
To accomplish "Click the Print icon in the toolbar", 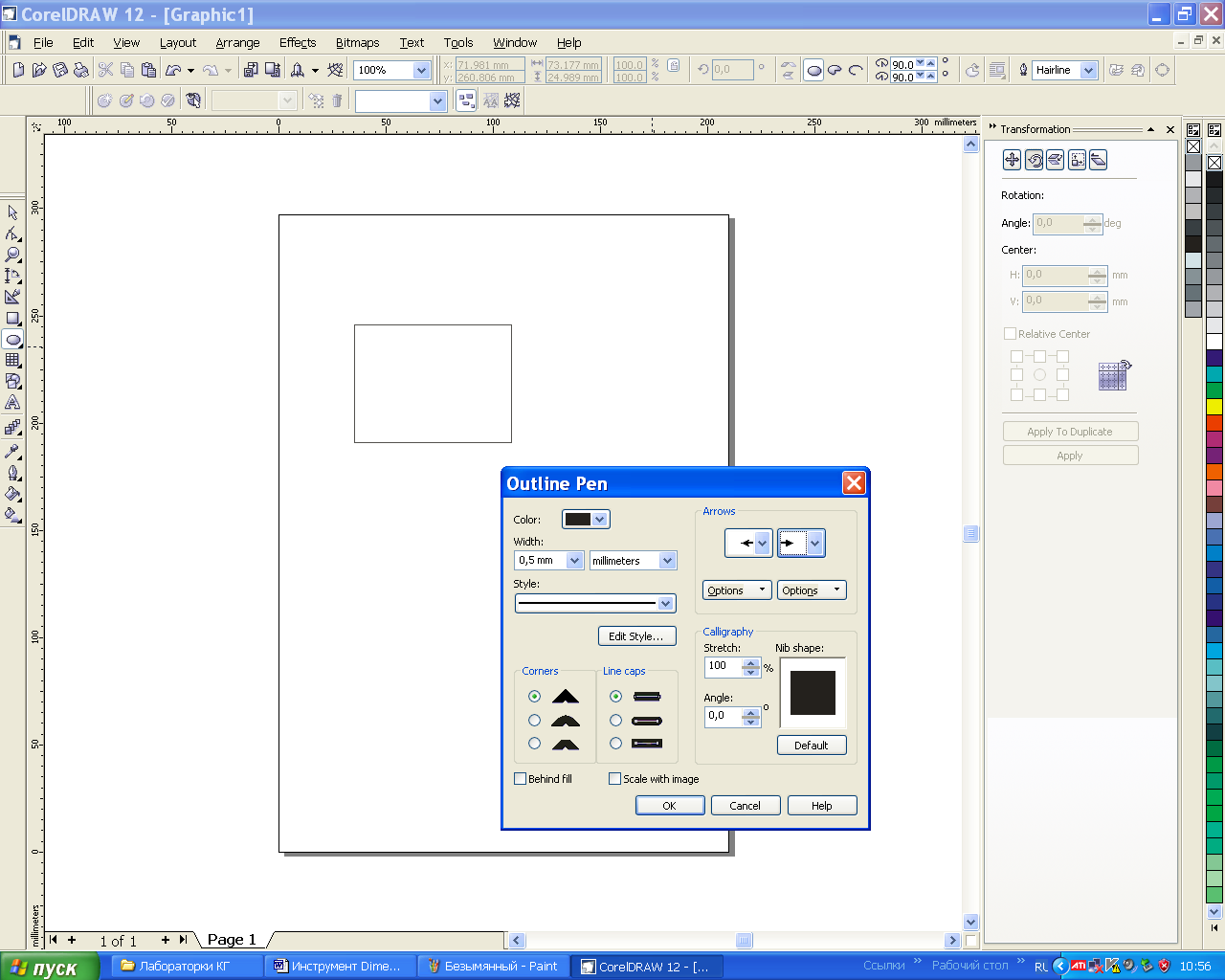I will 81,70.
